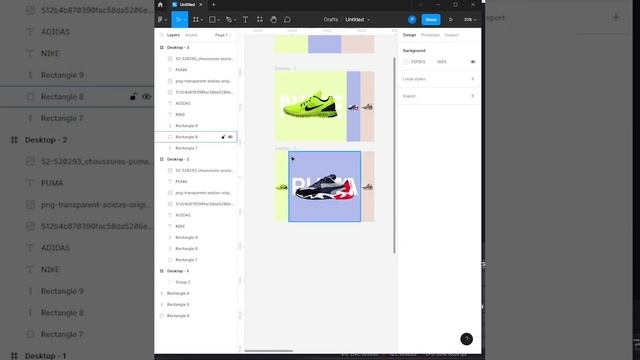Select the Untitled file tab
Image resolution: width=640 pixels, height=360 pixels.
tap(187, 4)
